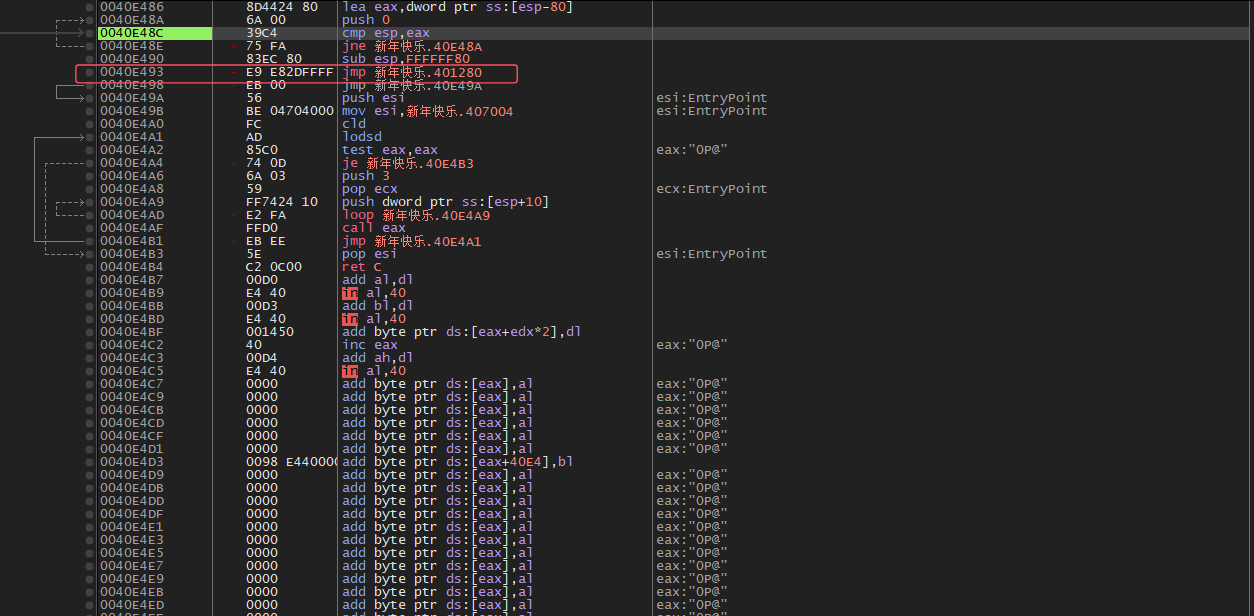Click the add al,dl instruction
This screenshot has width=1254, height=616.
(378, 280)
